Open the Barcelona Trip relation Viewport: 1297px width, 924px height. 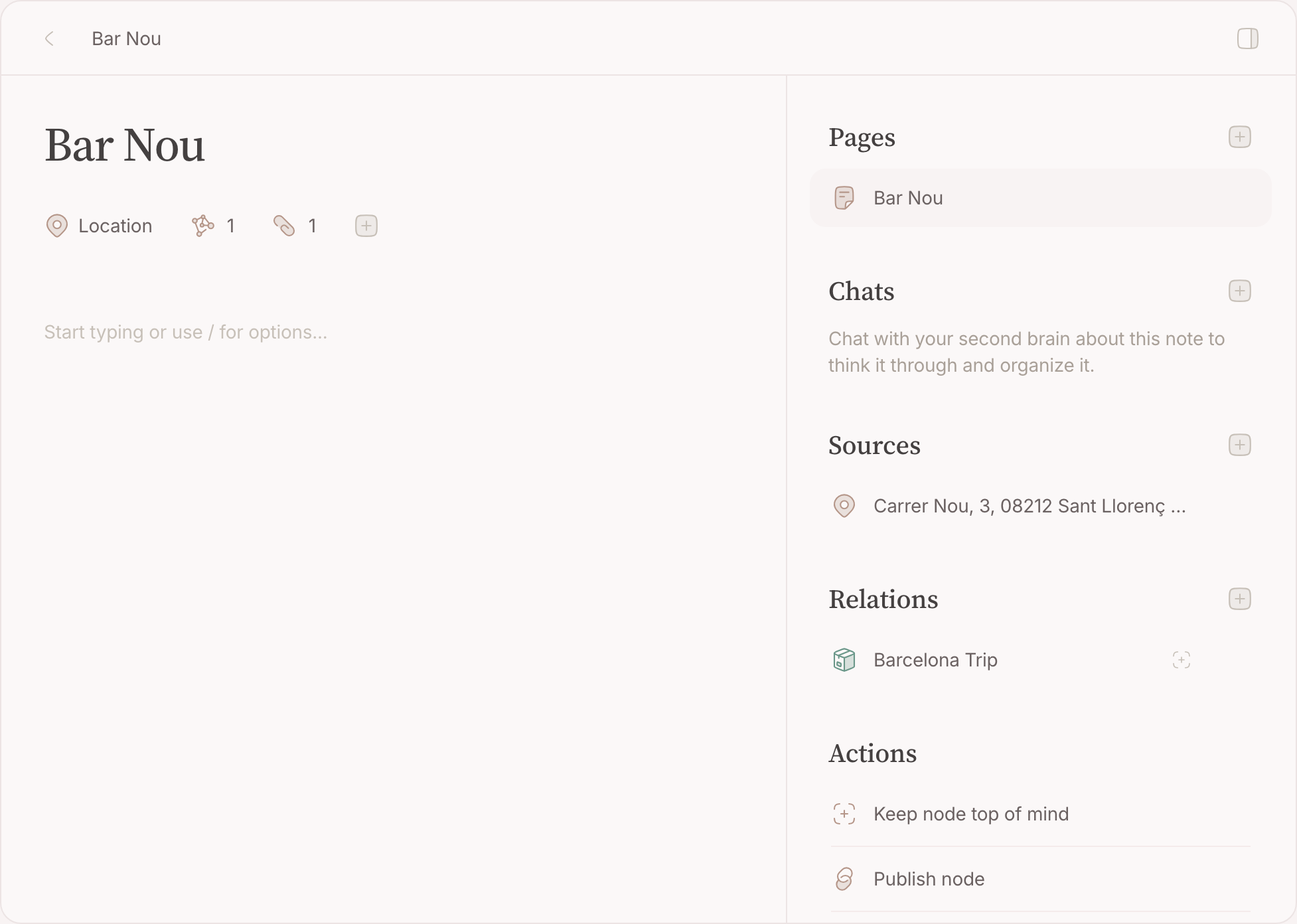[x=935, y=660]
